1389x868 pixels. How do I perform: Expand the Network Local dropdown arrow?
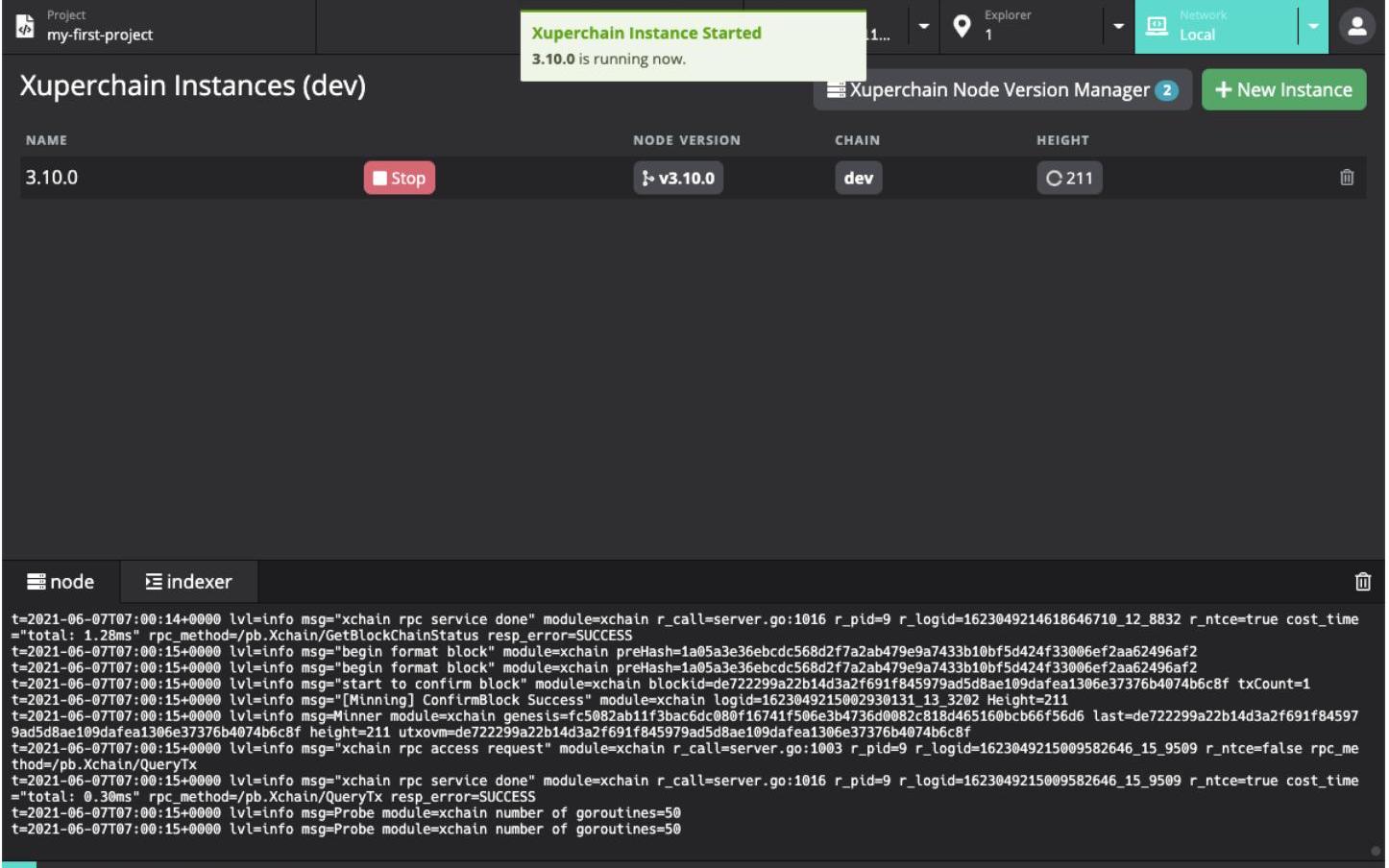click(1312, 27)
